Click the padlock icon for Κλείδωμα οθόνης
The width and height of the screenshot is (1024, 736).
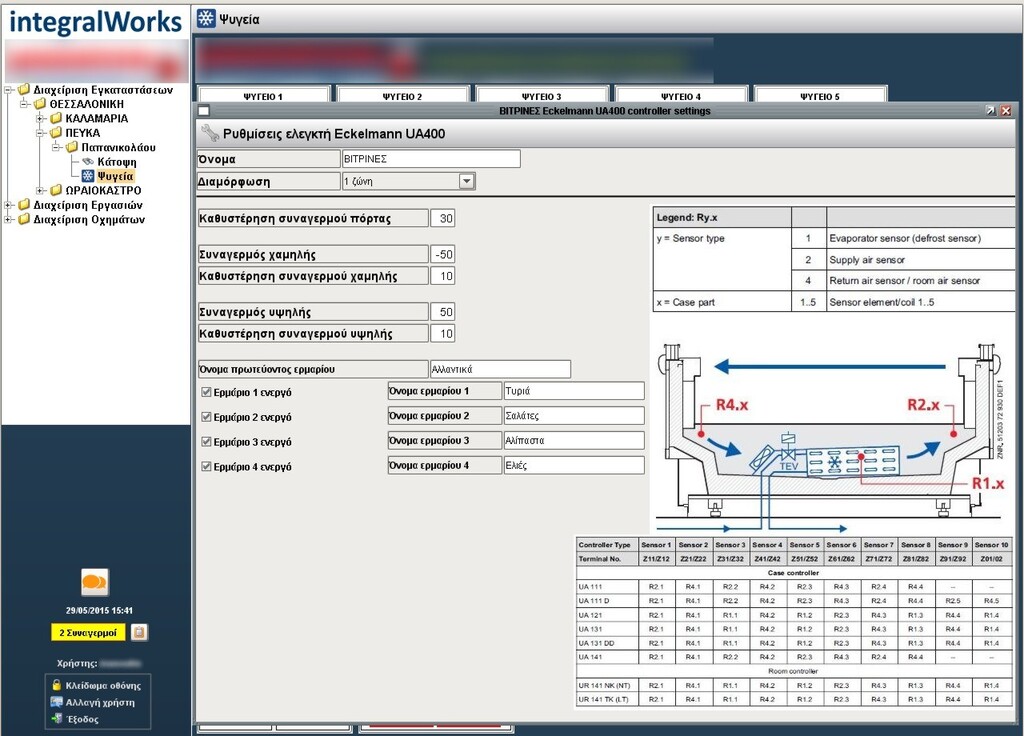[57, 685]
